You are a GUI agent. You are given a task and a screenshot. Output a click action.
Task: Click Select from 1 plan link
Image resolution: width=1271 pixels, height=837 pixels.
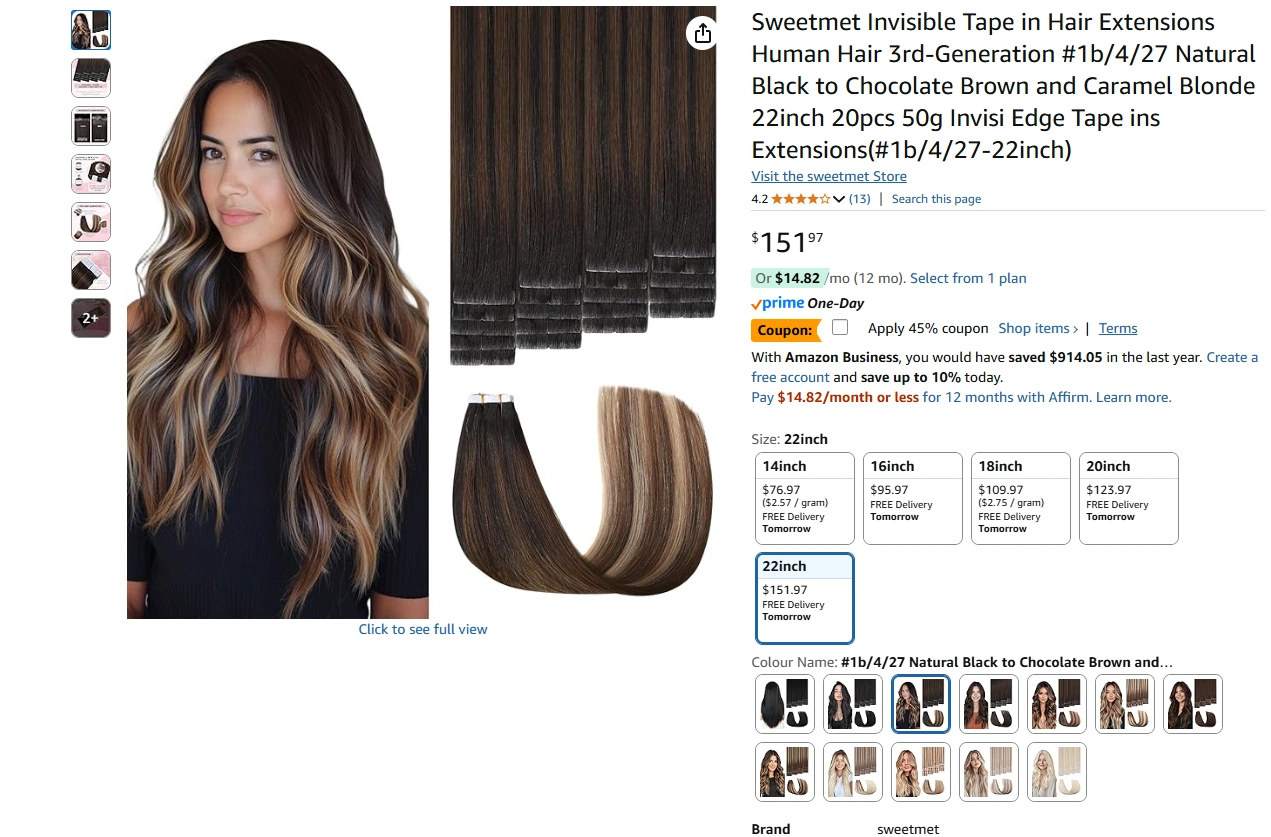tap(968, 278)
